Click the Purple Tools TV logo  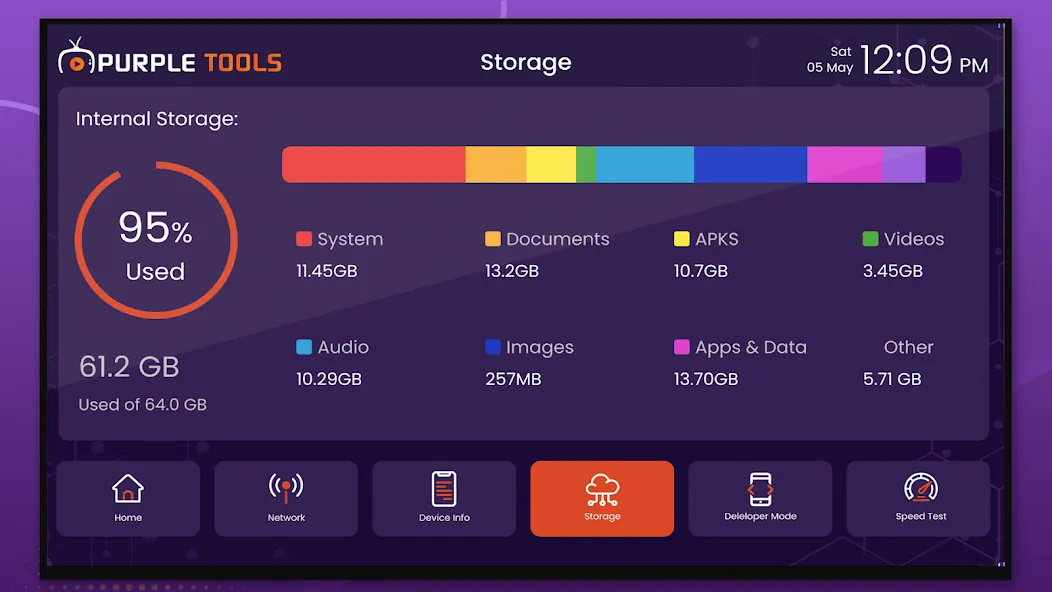pyautogui.click(x=76, y=56)
